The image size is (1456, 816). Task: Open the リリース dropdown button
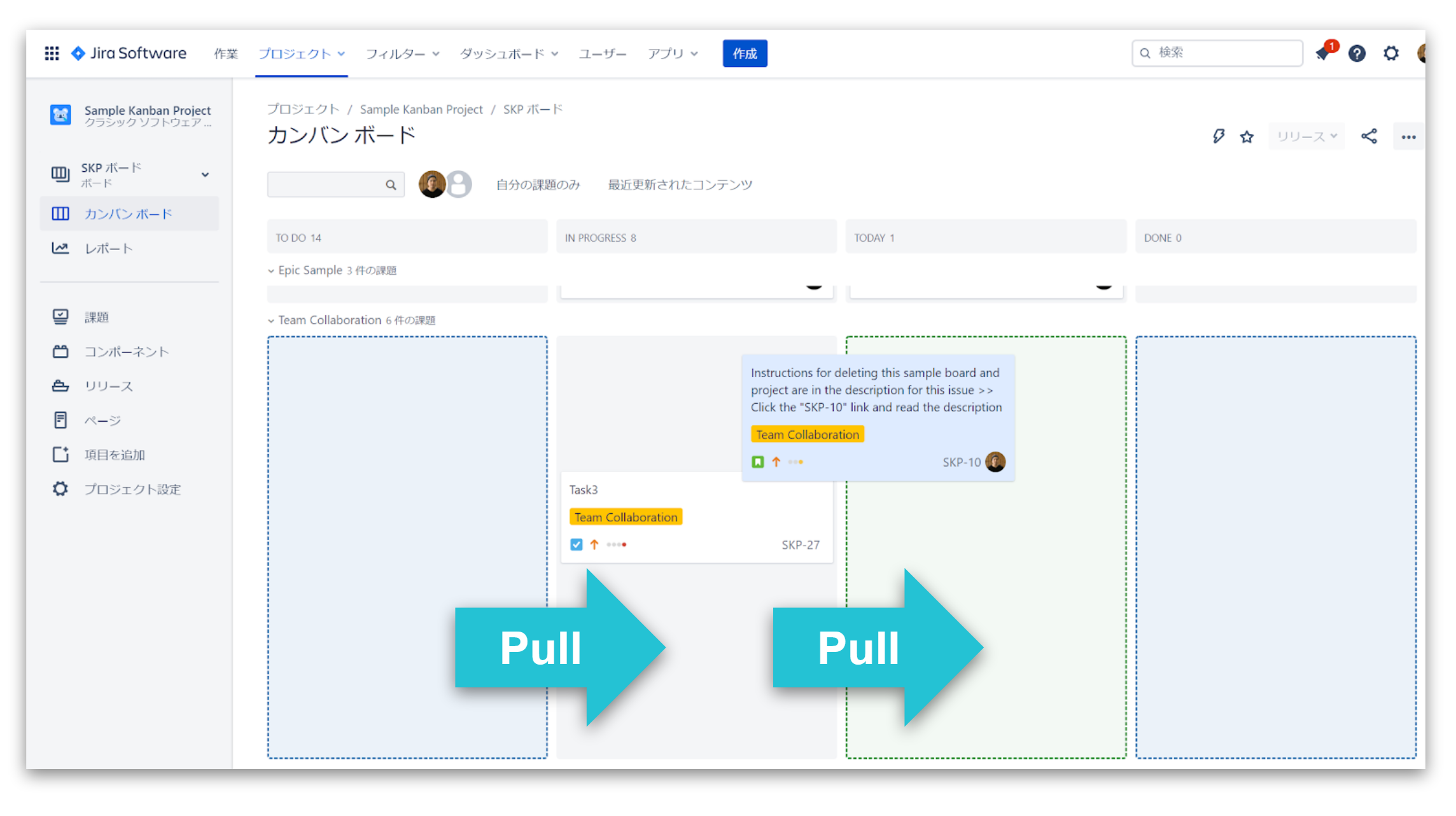1306,137
